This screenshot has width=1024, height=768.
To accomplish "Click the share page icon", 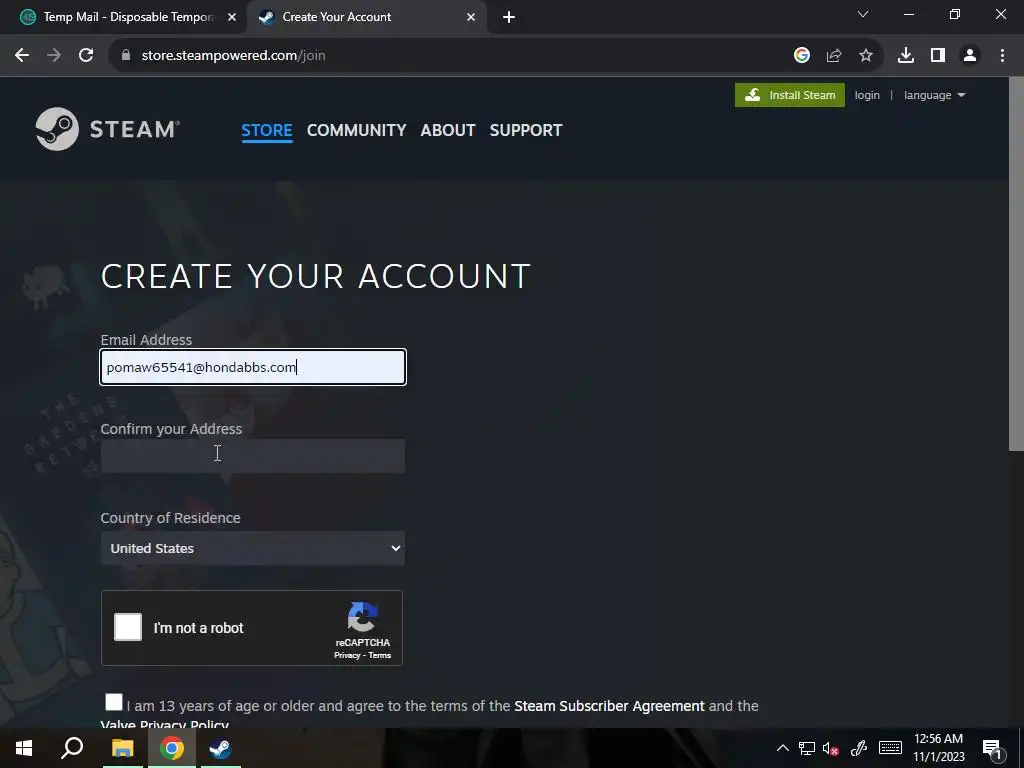I will point(834,56).
